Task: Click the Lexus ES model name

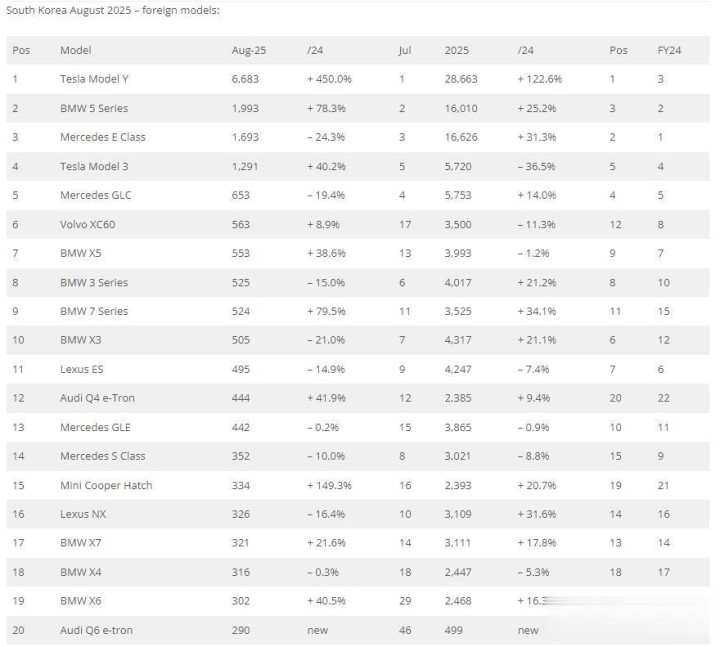Action: pyautogui.click(x=81, y=369)
